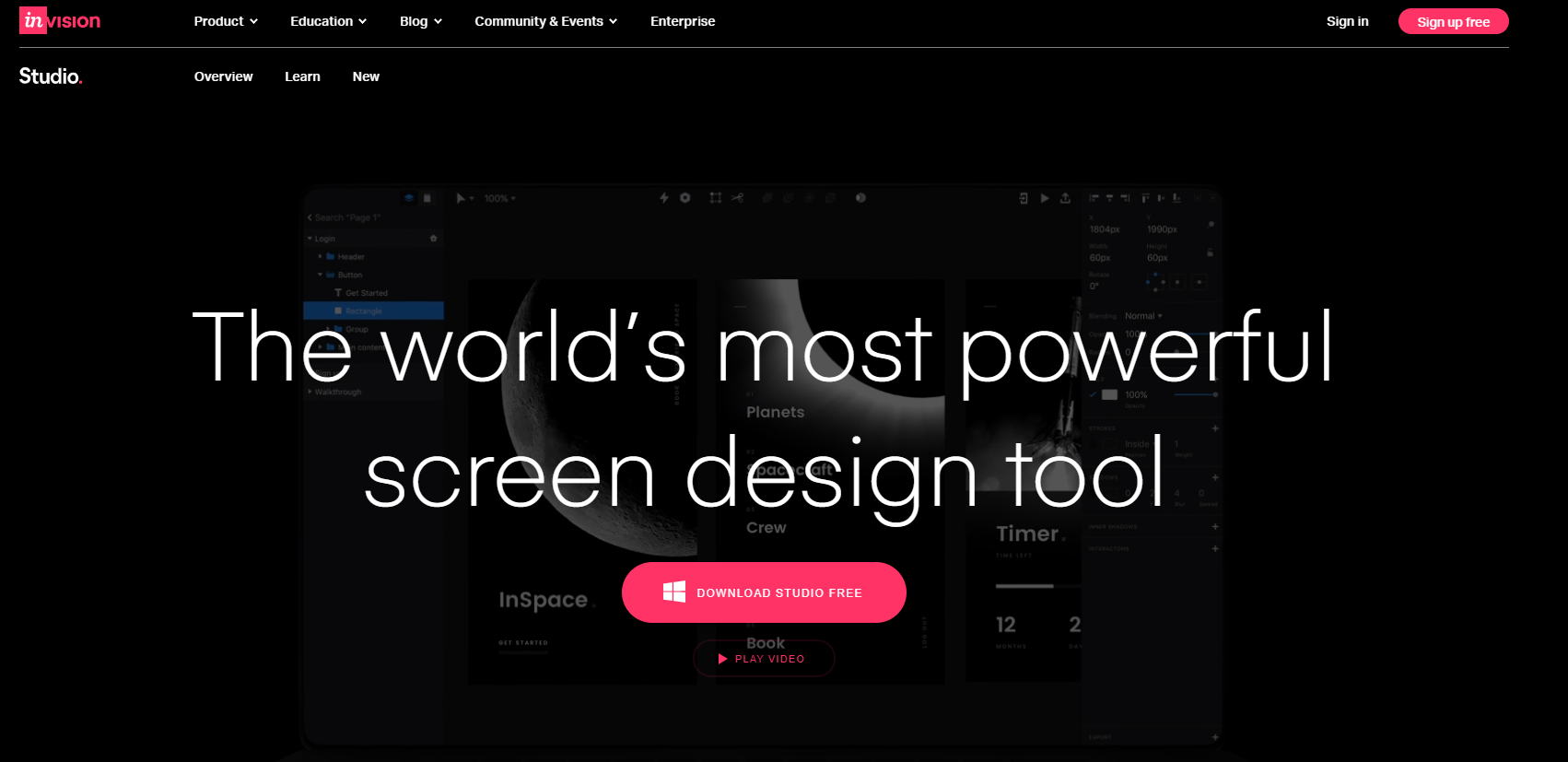The width and height of the screenshot is (1568, 762).
Task: Expand the Education dropdown menu
Action: point(328,21)
